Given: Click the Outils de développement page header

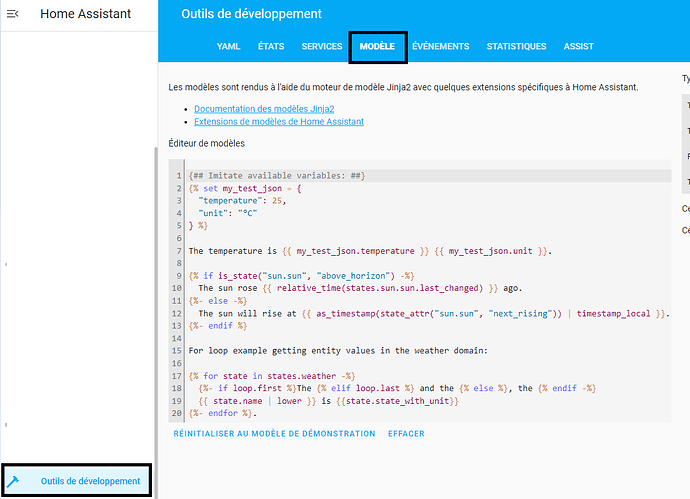Looking at the screenshot, I should [251, 14].
